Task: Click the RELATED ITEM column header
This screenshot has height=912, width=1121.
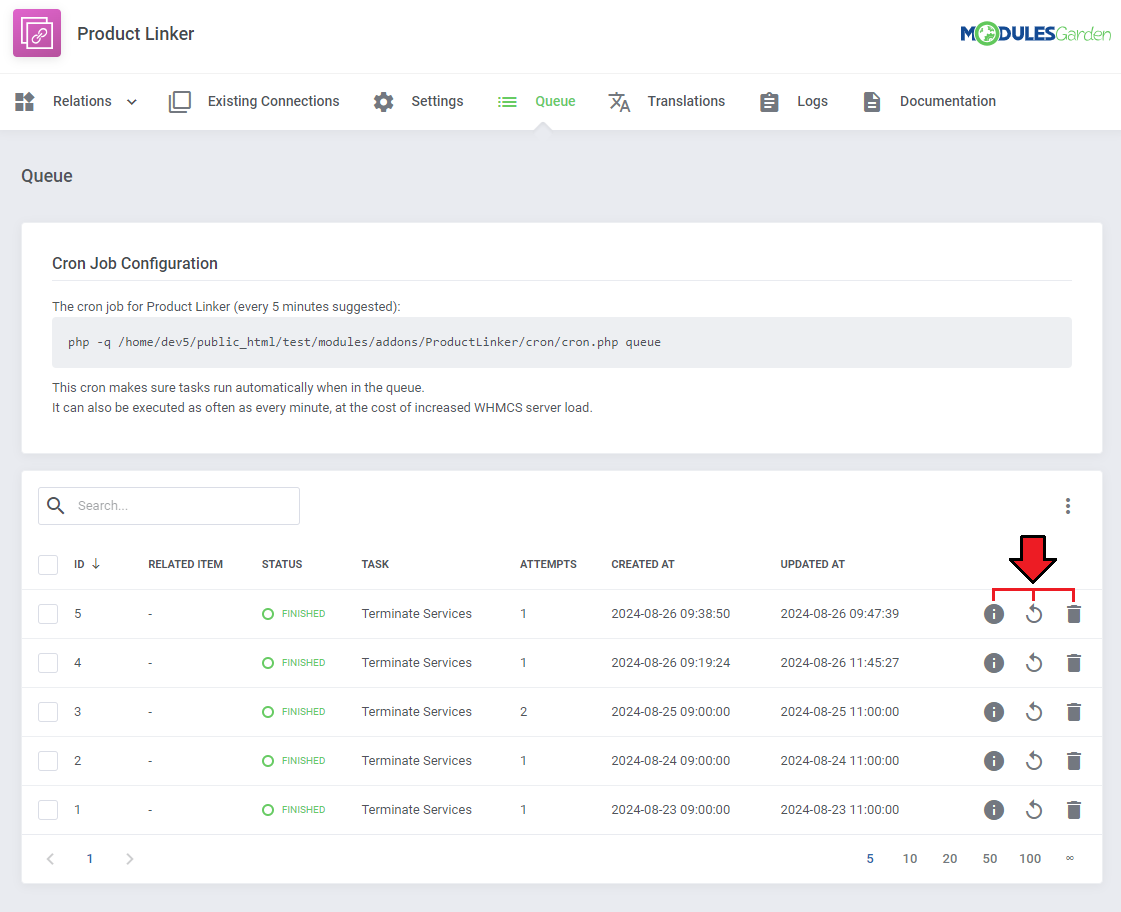Action: 185,564
